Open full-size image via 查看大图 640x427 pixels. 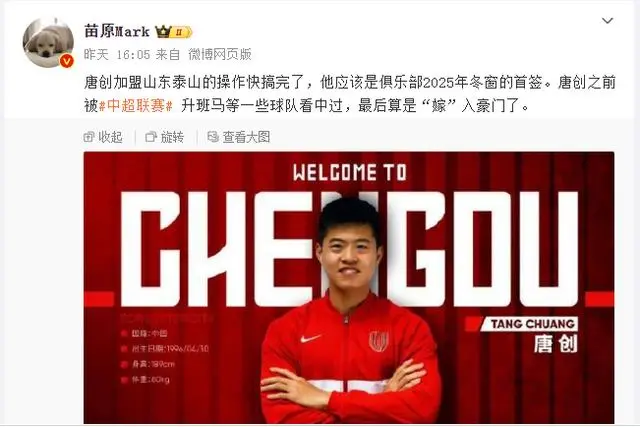[238, 137]
